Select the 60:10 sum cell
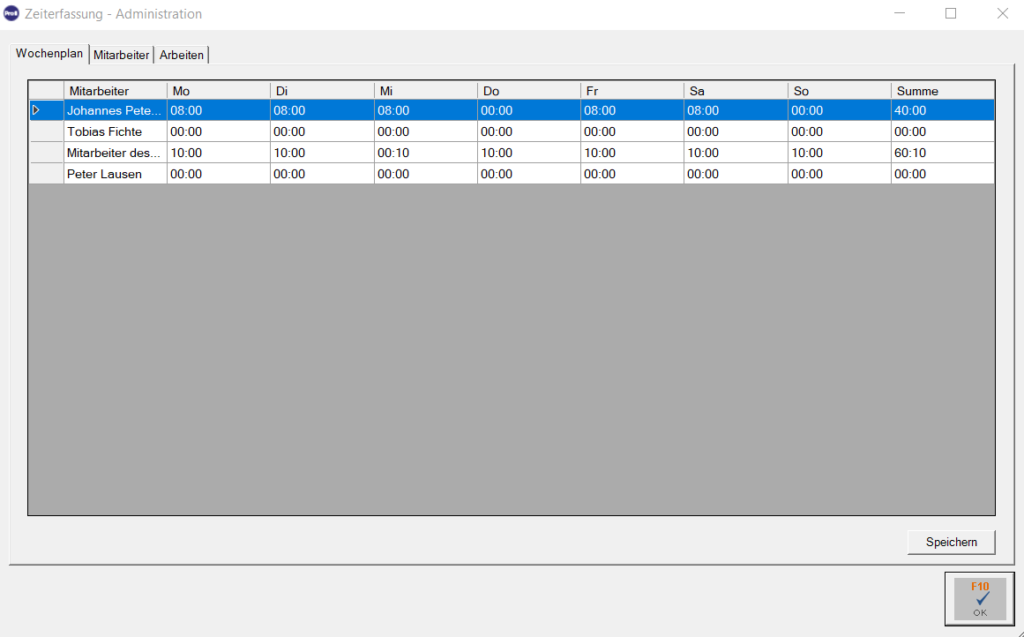 tap(942, 153)
